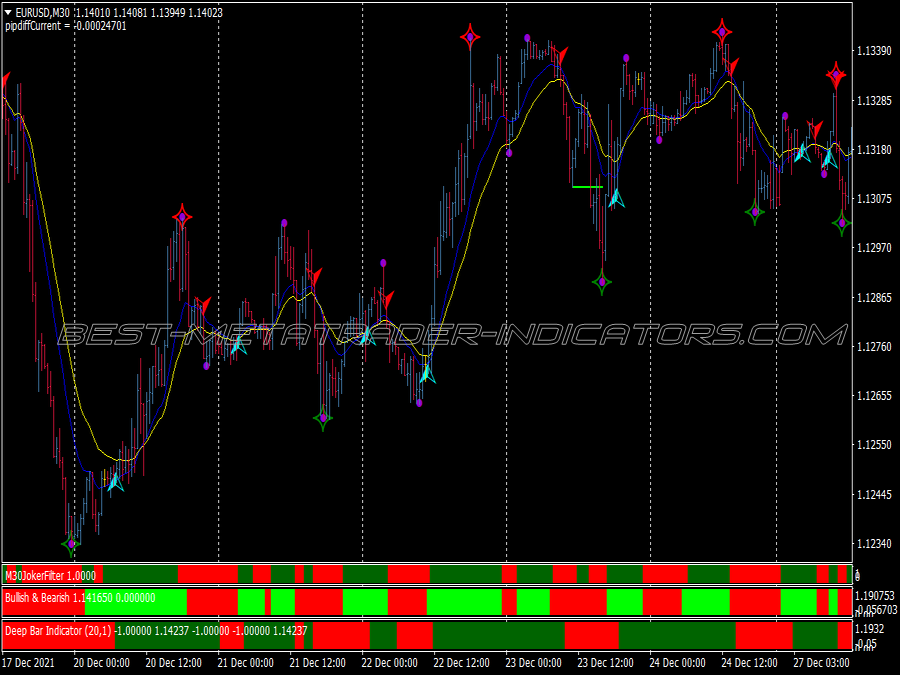Click the cyan up arrow before the 22 Dec rally

click(x=427, y=374)
